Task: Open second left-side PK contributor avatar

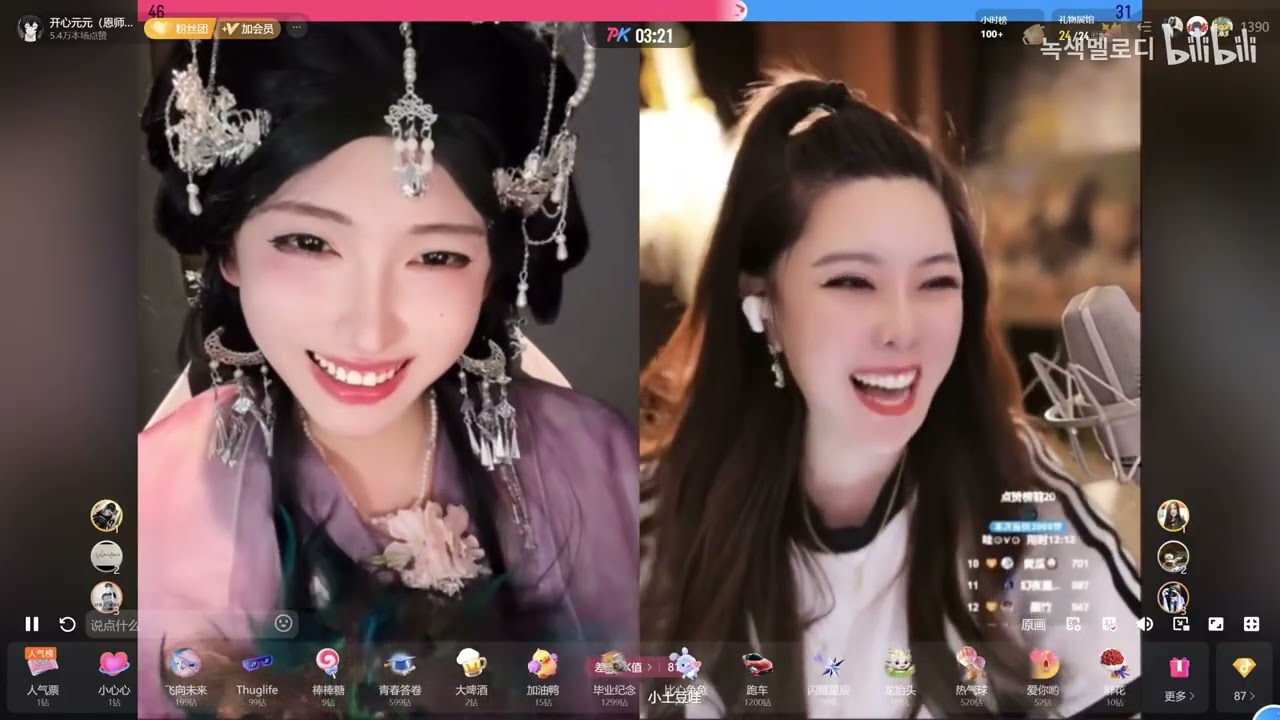Action: point(107,557)
